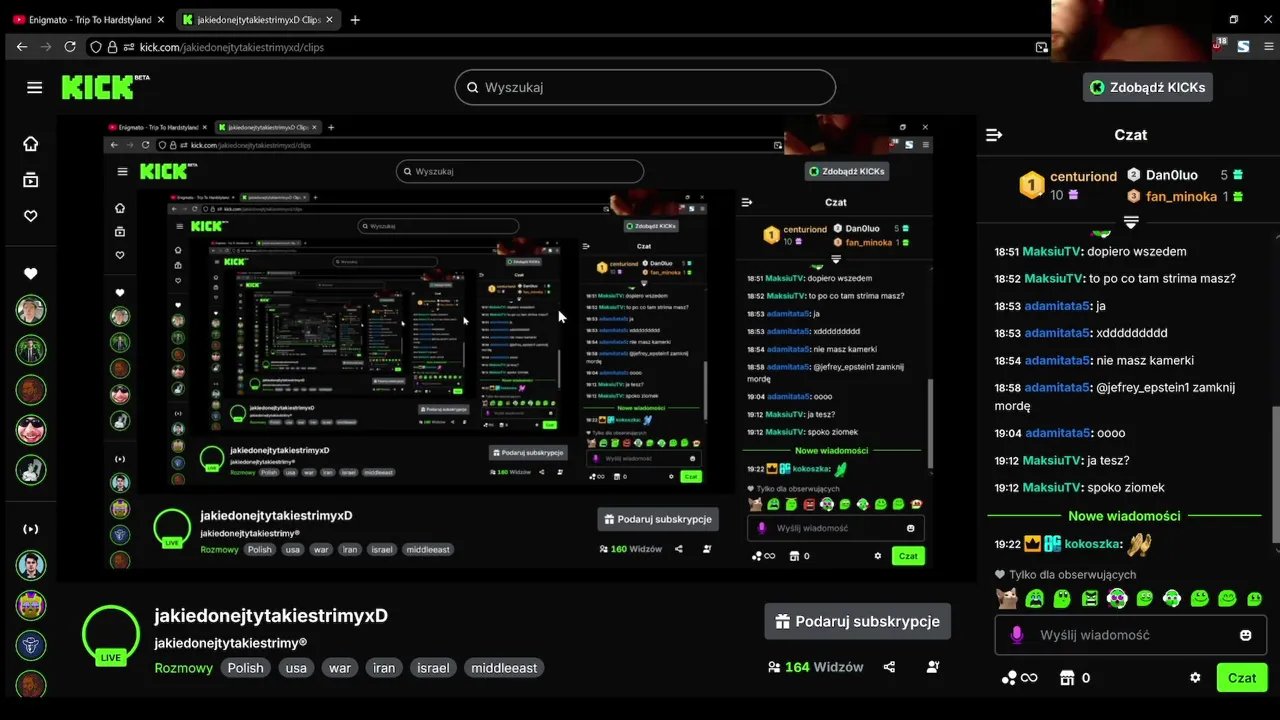Click the follow person icon next to share
Image resolution: width=1280 pixels, height=720 pixels.
pos(933,667)
